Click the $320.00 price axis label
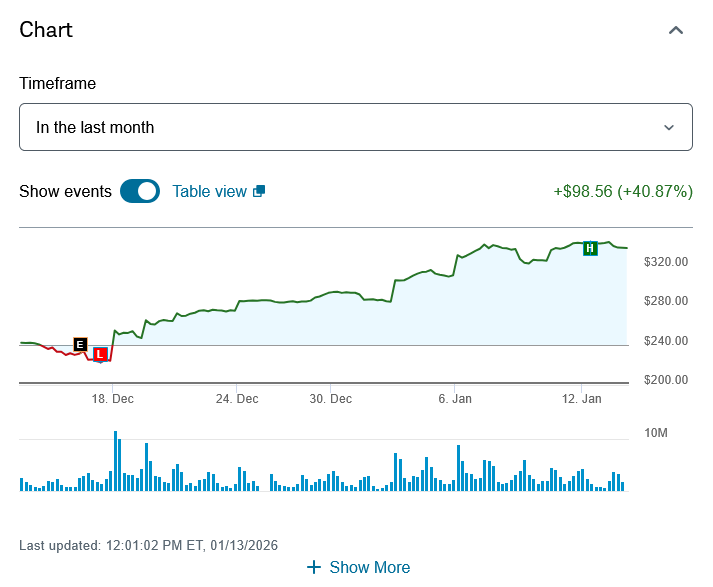 [666, 262]
